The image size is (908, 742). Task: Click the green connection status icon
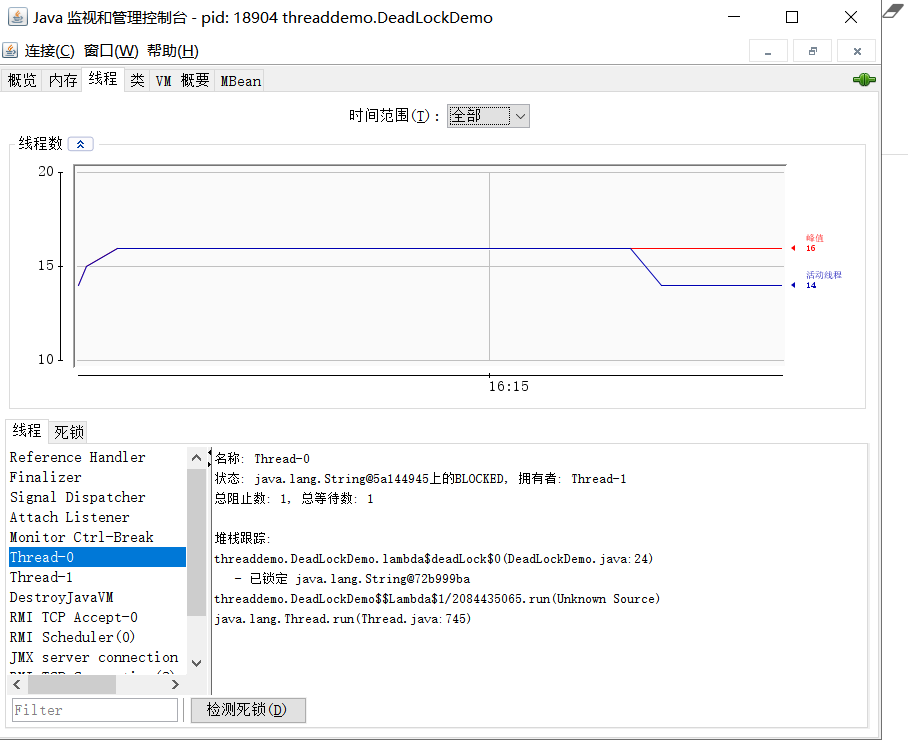click(864, 79)
